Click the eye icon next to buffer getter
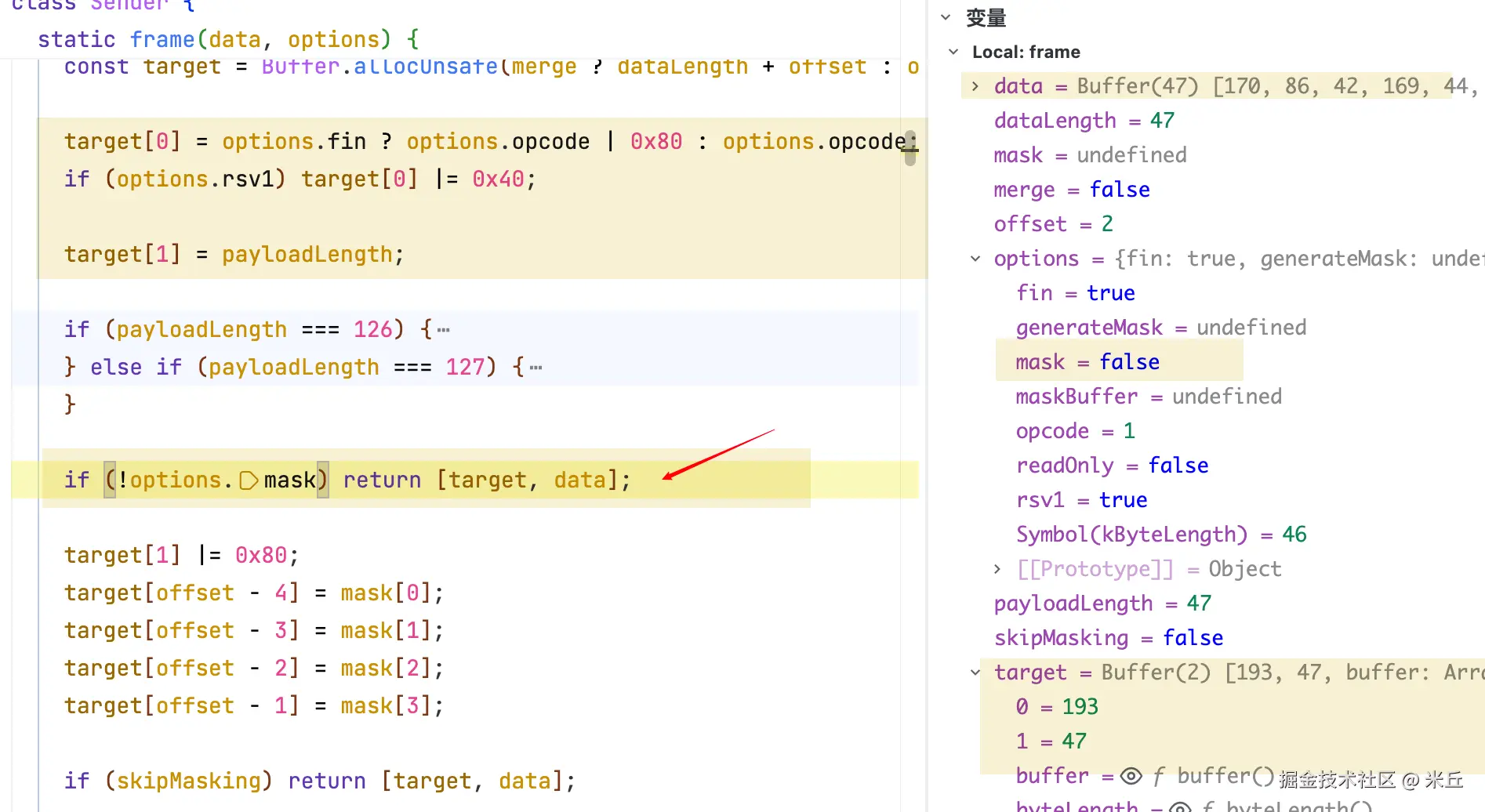This screenshot has height=812, width=1485. pyautogui.click(x=1131, y=776)
